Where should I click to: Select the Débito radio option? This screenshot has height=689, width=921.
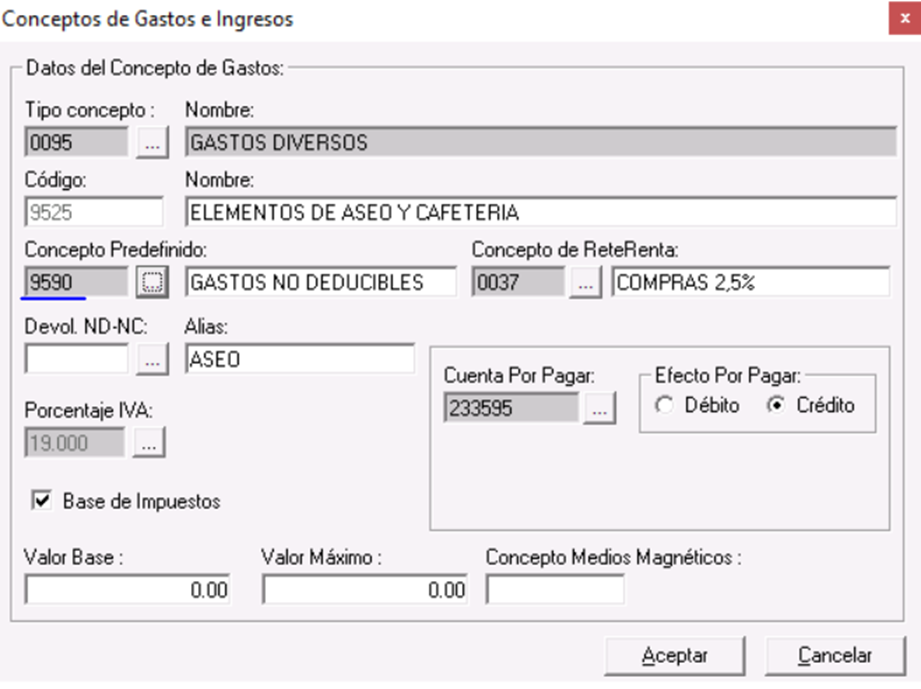(x=664, y=406)
